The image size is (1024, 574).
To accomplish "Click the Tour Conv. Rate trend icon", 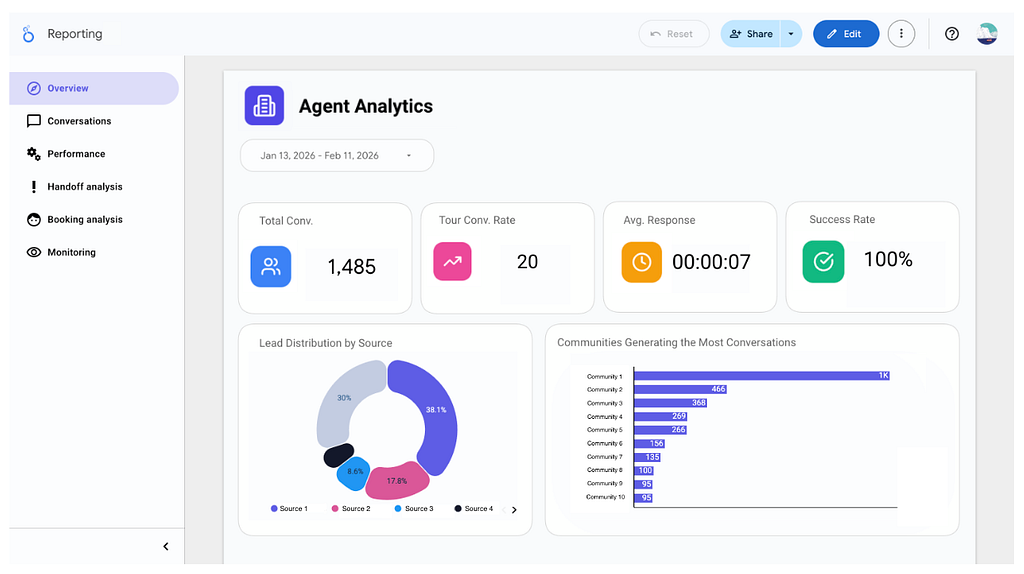I will point(452,261).
